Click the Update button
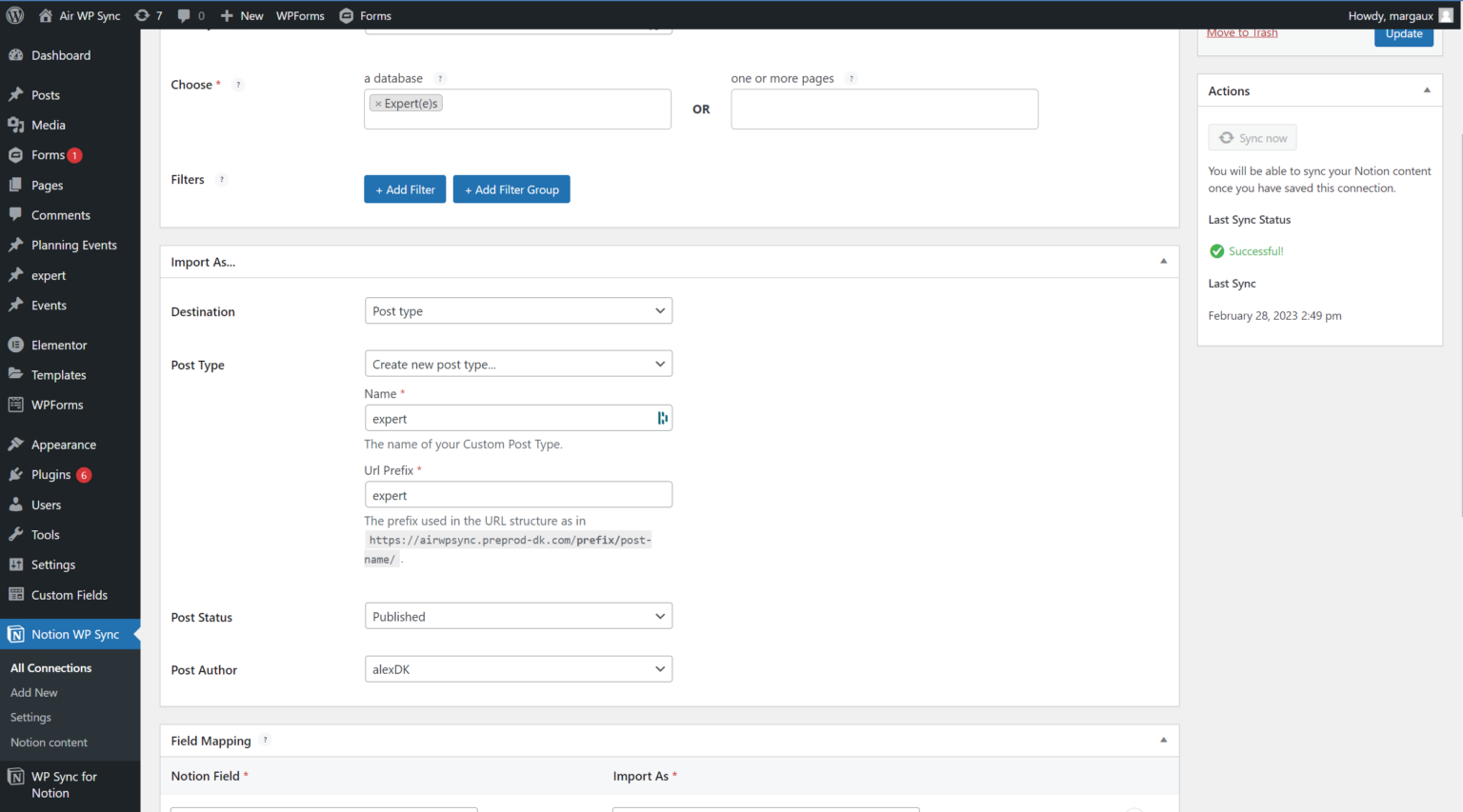The image size is (1463, 812). 1404,32
